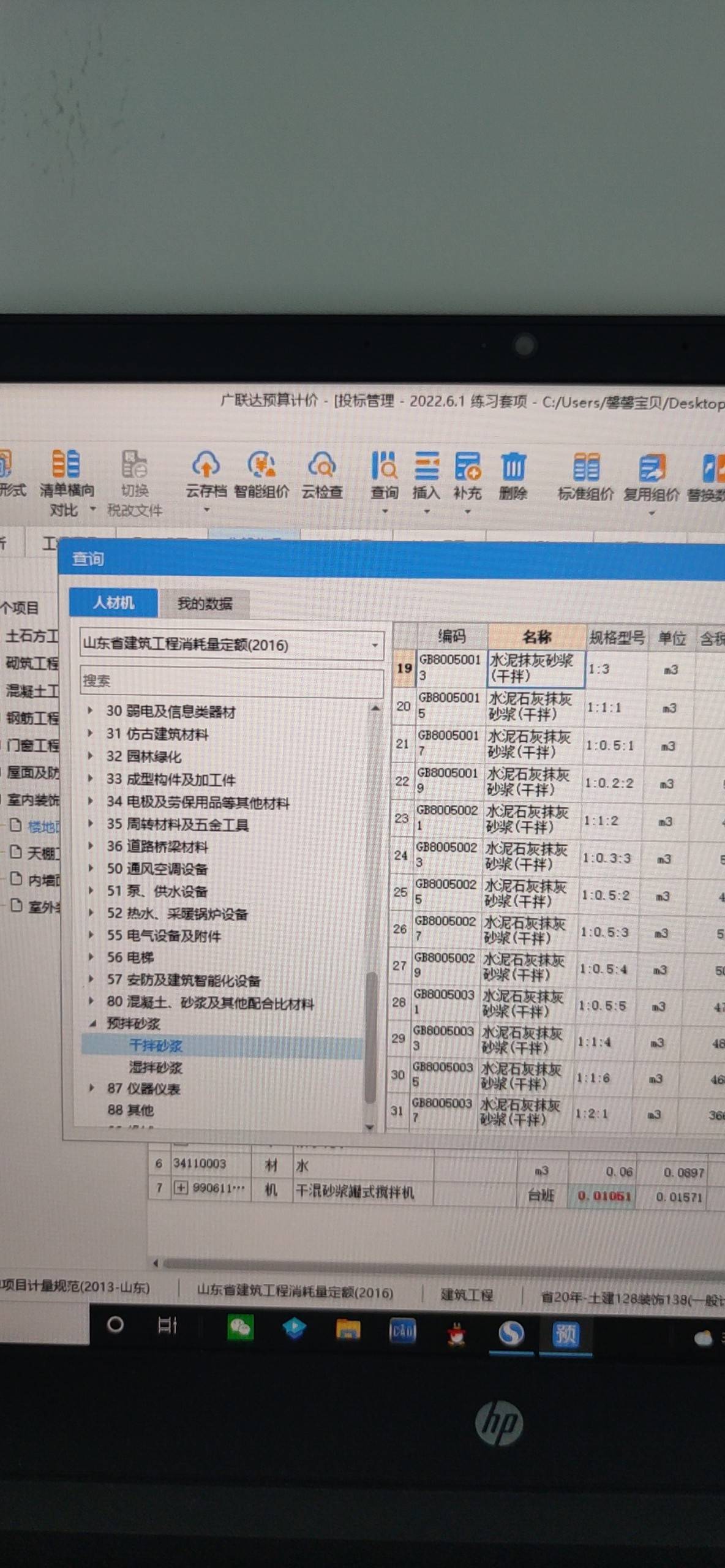725x1568 pixels.
Task: Click the tree scrollbar down arrow
Action: 370,1126
